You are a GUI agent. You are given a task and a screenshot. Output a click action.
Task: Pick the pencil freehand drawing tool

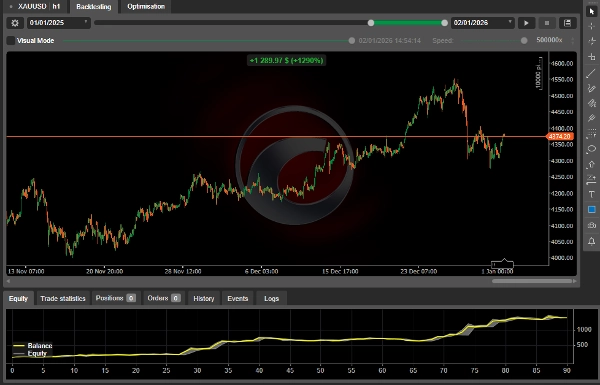tap(592, 88)
